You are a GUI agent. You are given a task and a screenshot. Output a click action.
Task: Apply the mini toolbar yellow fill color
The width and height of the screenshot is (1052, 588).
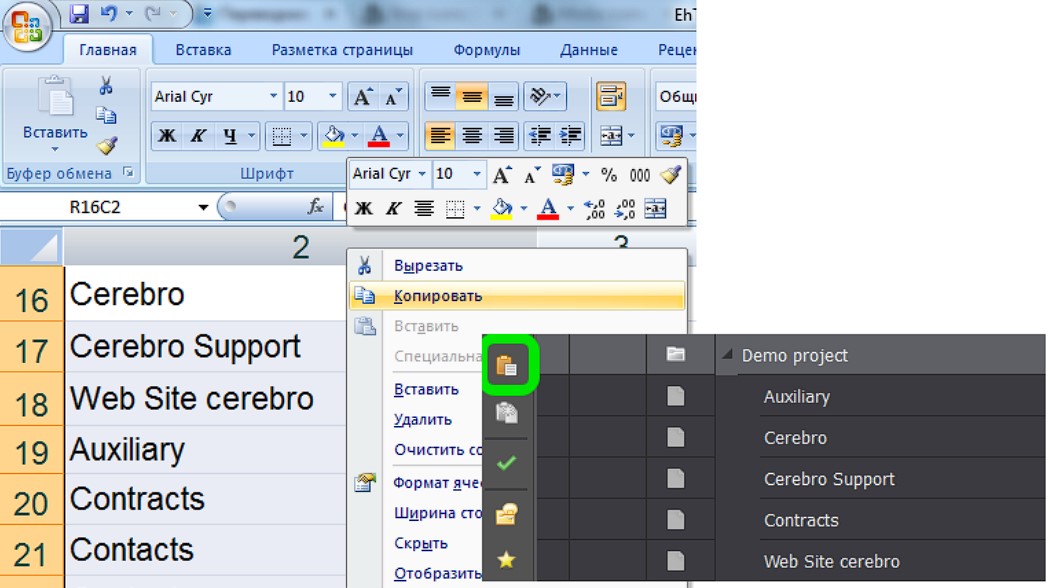pos(502,209)
